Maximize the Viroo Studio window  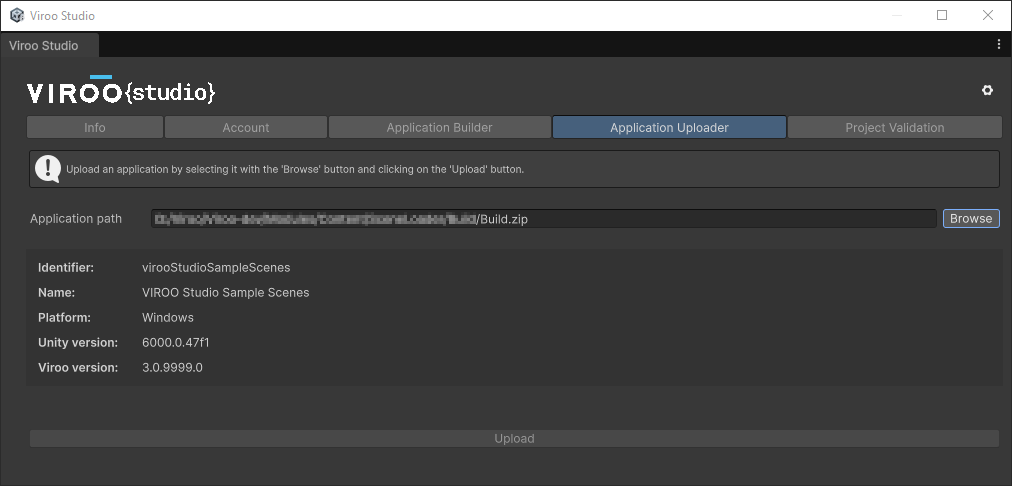(942, 15)
